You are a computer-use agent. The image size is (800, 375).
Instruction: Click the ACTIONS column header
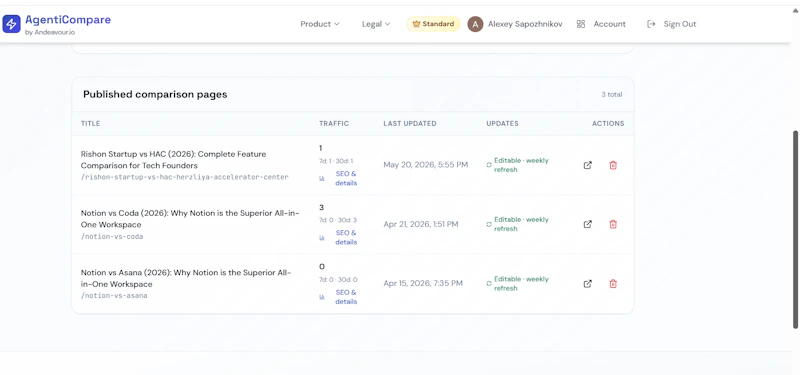click(x=608, y=123)
